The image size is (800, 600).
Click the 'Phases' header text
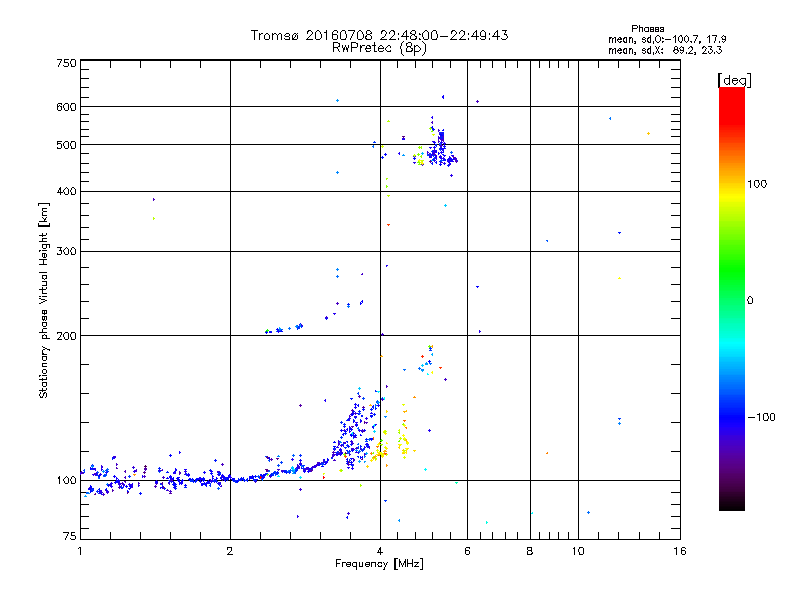pyautogui.click(x=647, y=29)
